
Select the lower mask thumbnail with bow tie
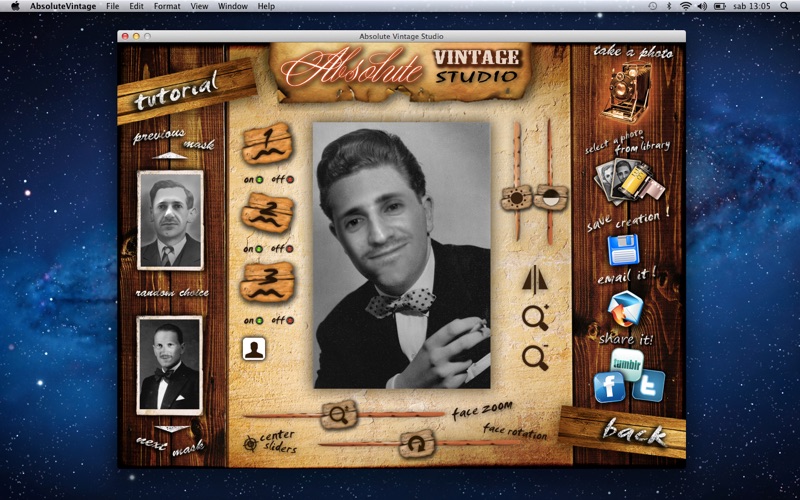pos(169,365)
